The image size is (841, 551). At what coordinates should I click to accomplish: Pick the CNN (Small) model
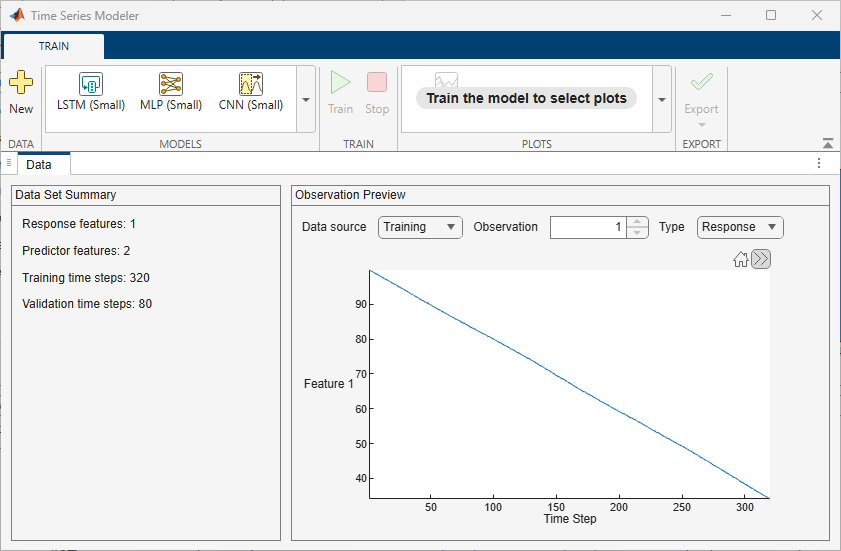click(250, 85)
